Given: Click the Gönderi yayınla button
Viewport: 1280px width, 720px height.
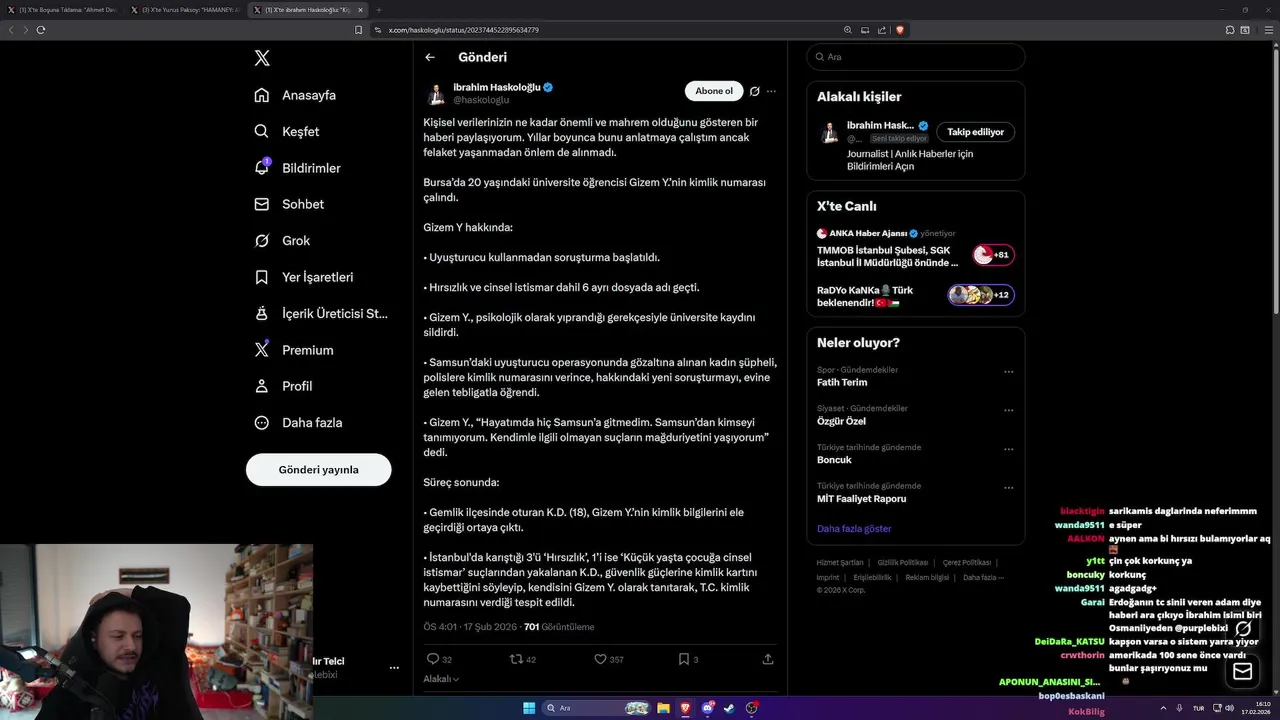Looking at the screenshot, I should pyautogui.click(x=318, y=470).
